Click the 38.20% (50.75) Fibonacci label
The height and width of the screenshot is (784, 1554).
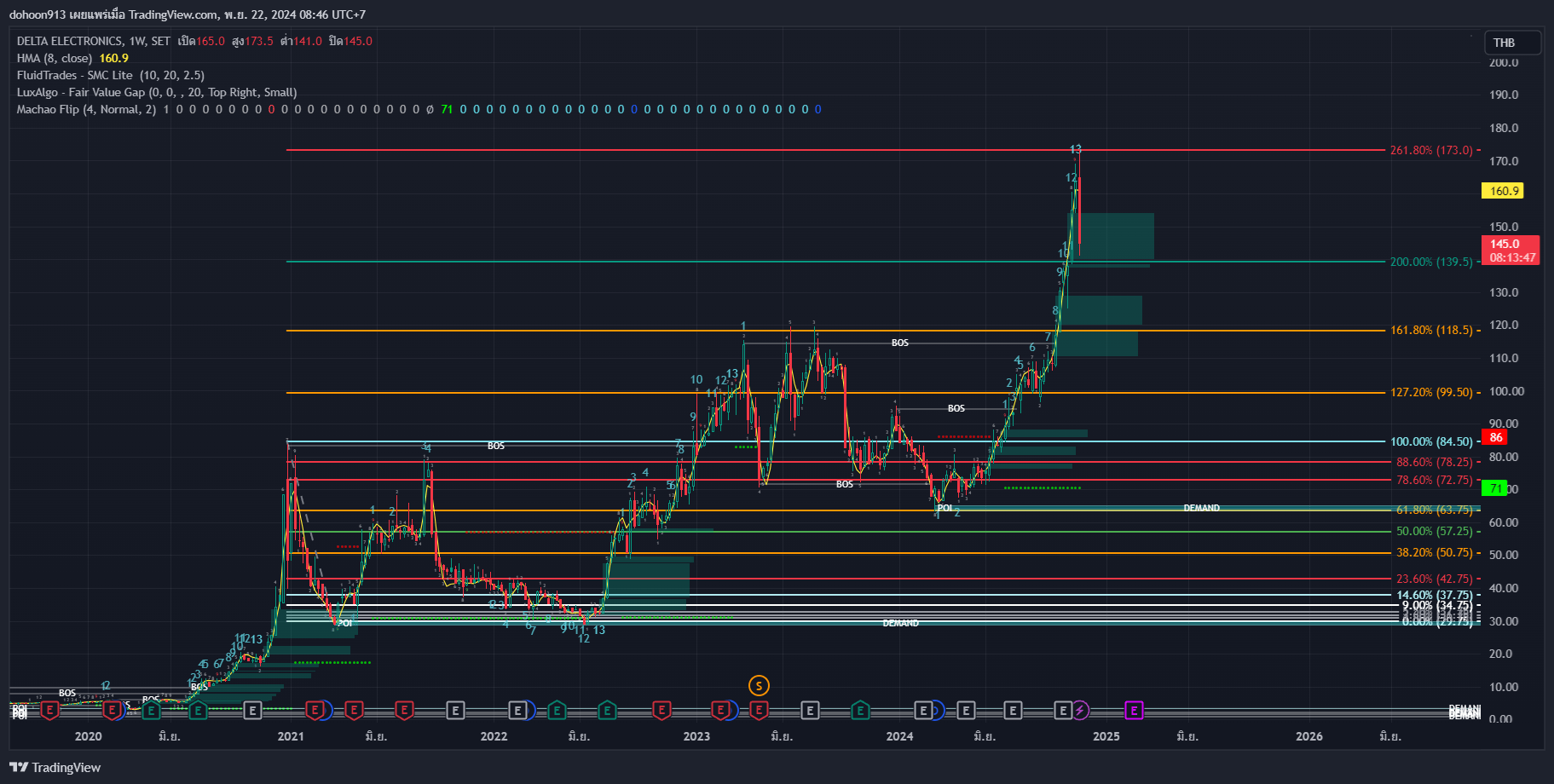click(x=1435, y=552)
